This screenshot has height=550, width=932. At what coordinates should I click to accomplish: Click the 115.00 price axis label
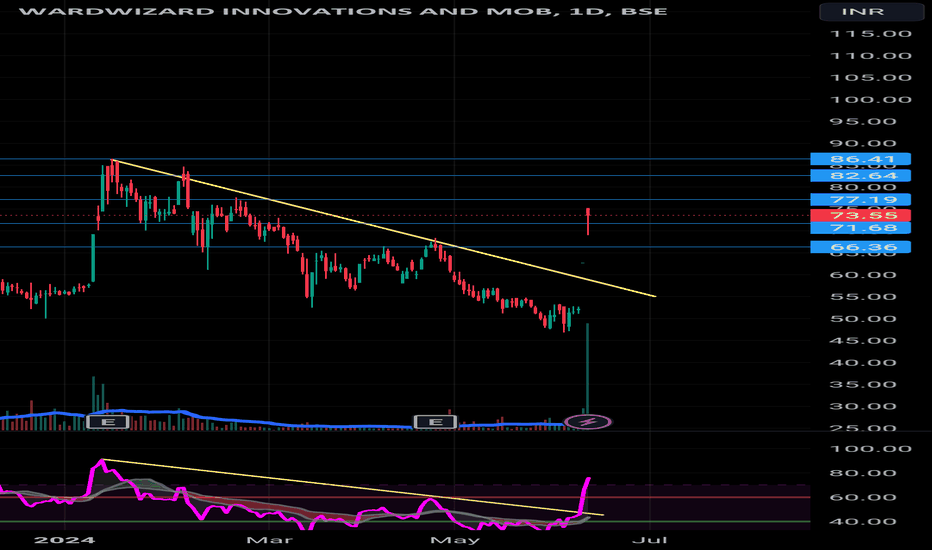click(x=871, y=34)
